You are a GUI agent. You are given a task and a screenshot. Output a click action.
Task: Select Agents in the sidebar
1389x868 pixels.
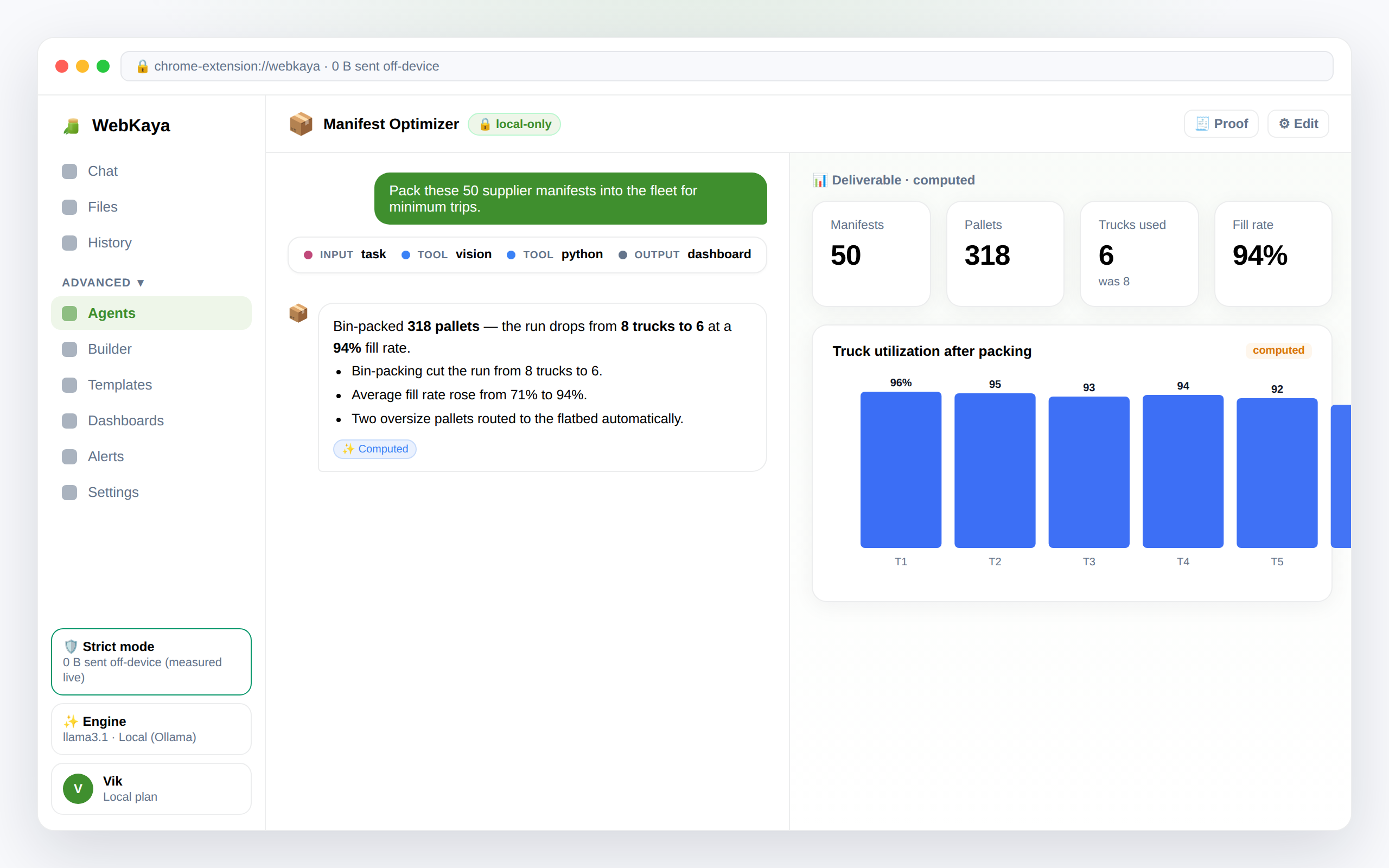151,314
